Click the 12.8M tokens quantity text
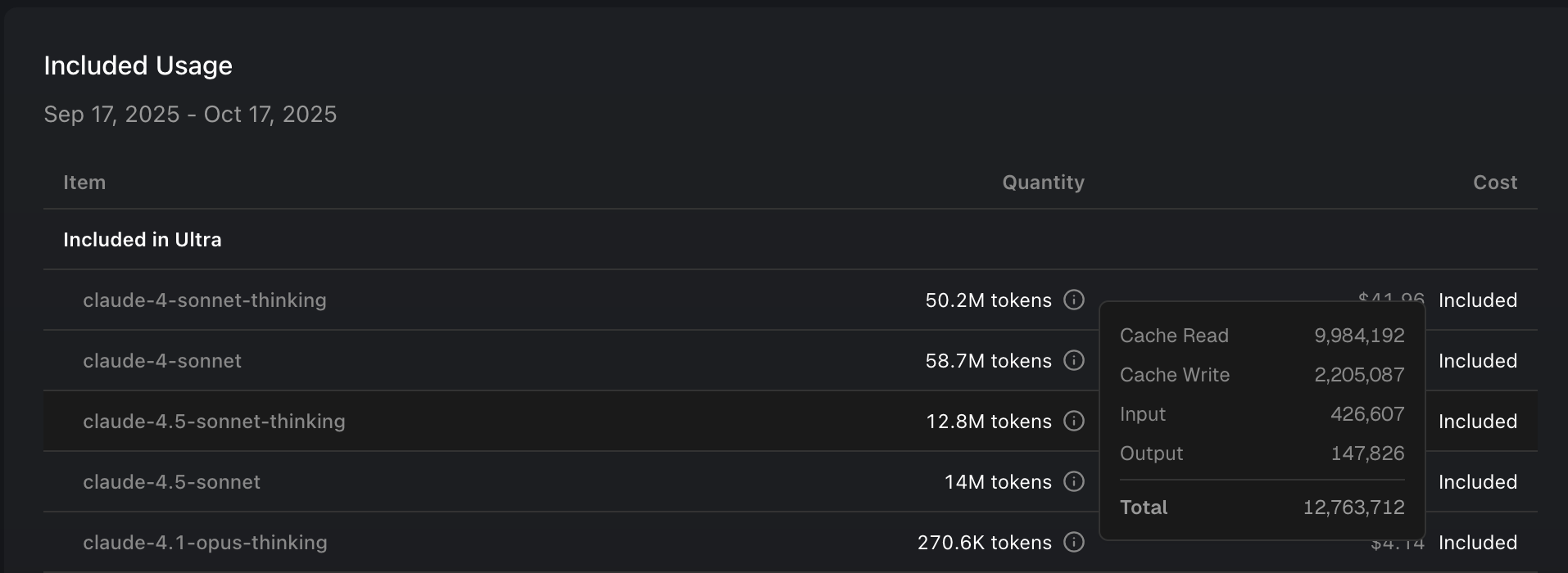 (988, 422)
